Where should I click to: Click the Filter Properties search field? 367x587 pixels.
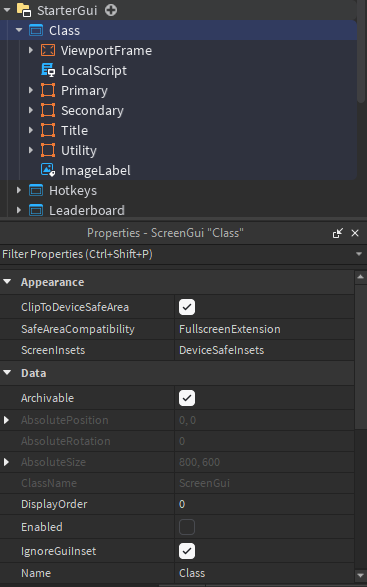coord(176,255)
